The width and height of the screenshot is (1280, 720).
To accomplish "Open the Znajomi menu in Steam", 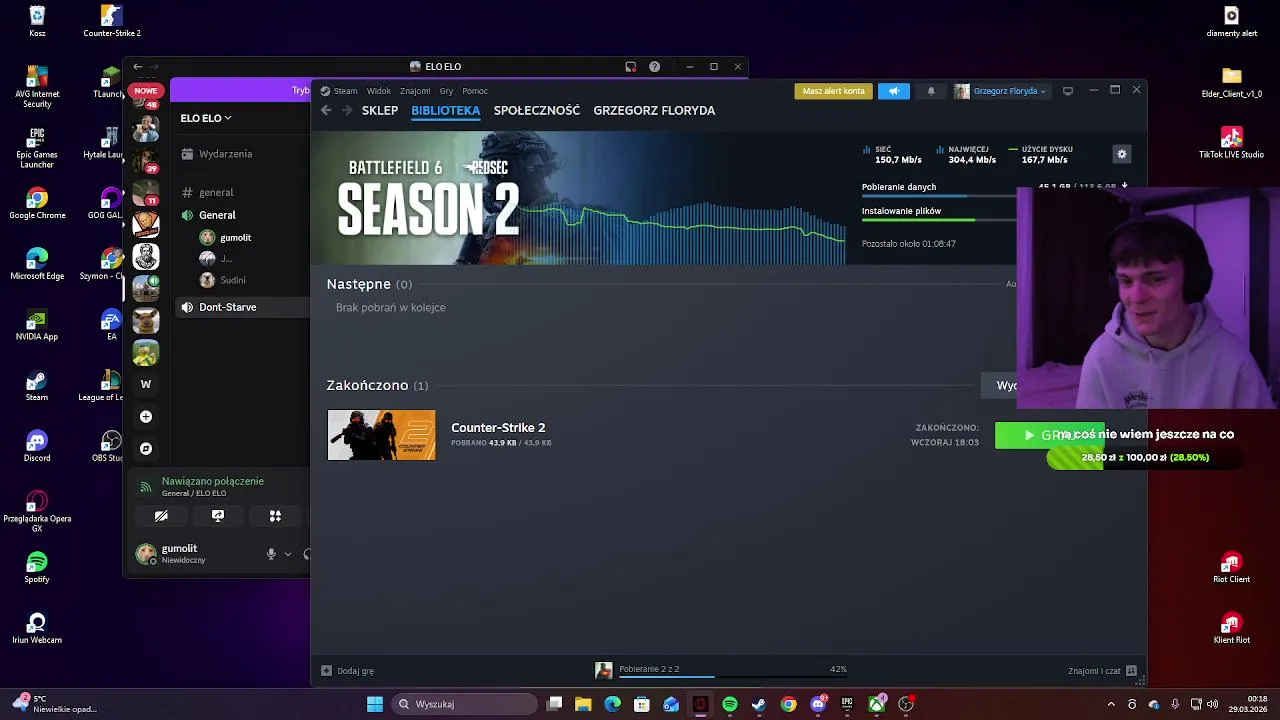I will [415, 91].
